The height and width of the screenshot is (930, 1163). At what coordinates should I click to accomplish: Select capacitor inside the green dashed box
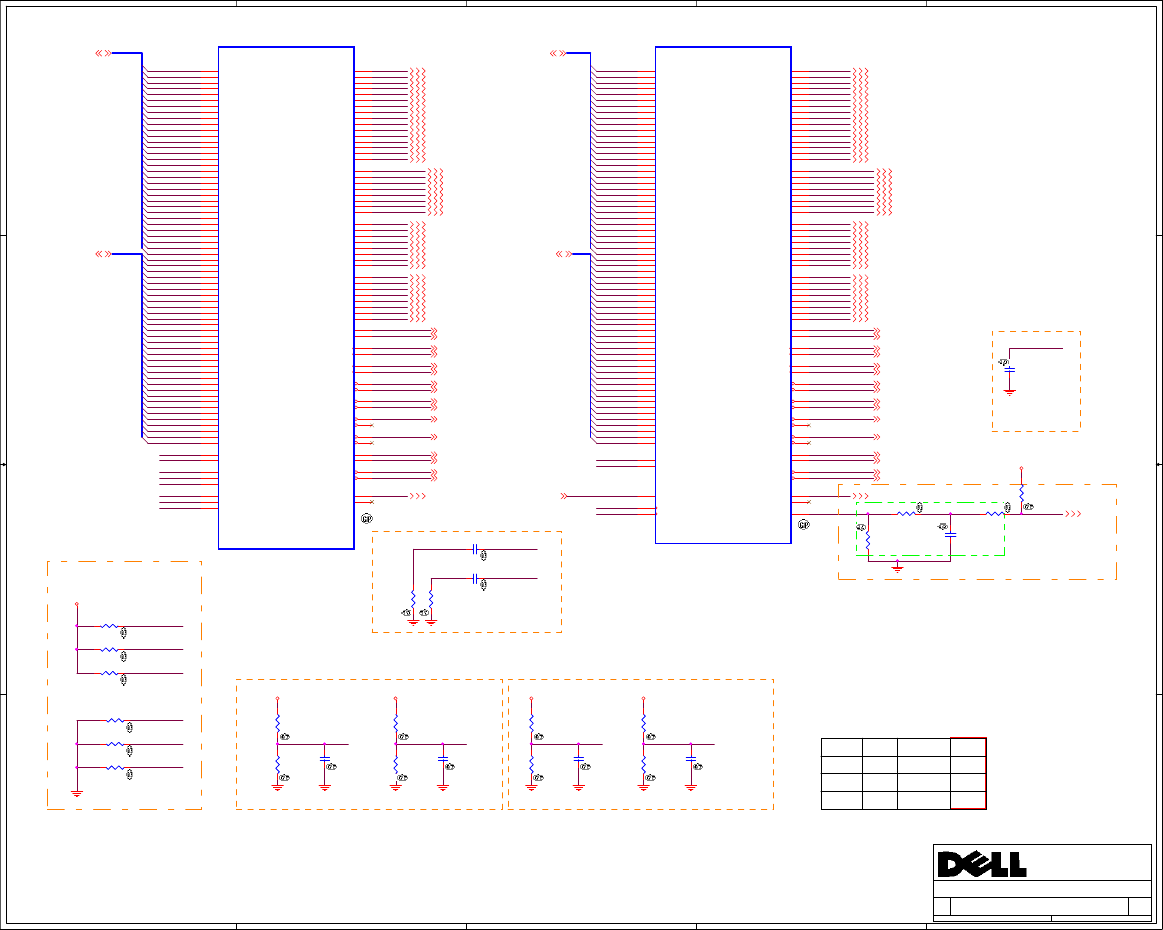point(951,534)
